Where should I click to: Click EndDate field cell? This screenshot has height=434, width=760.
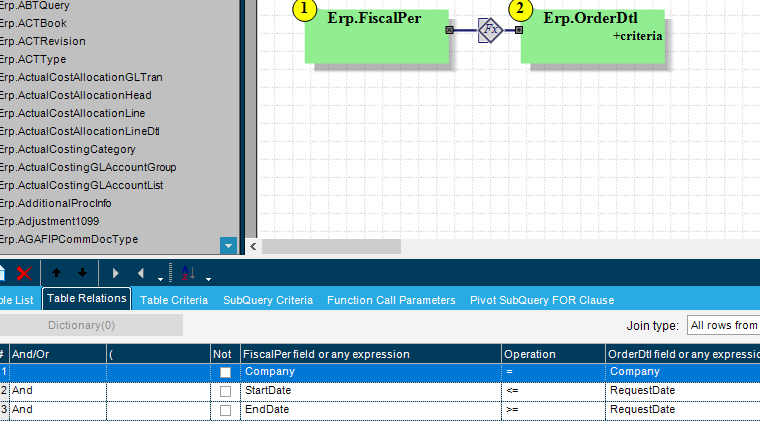[371, 410]
